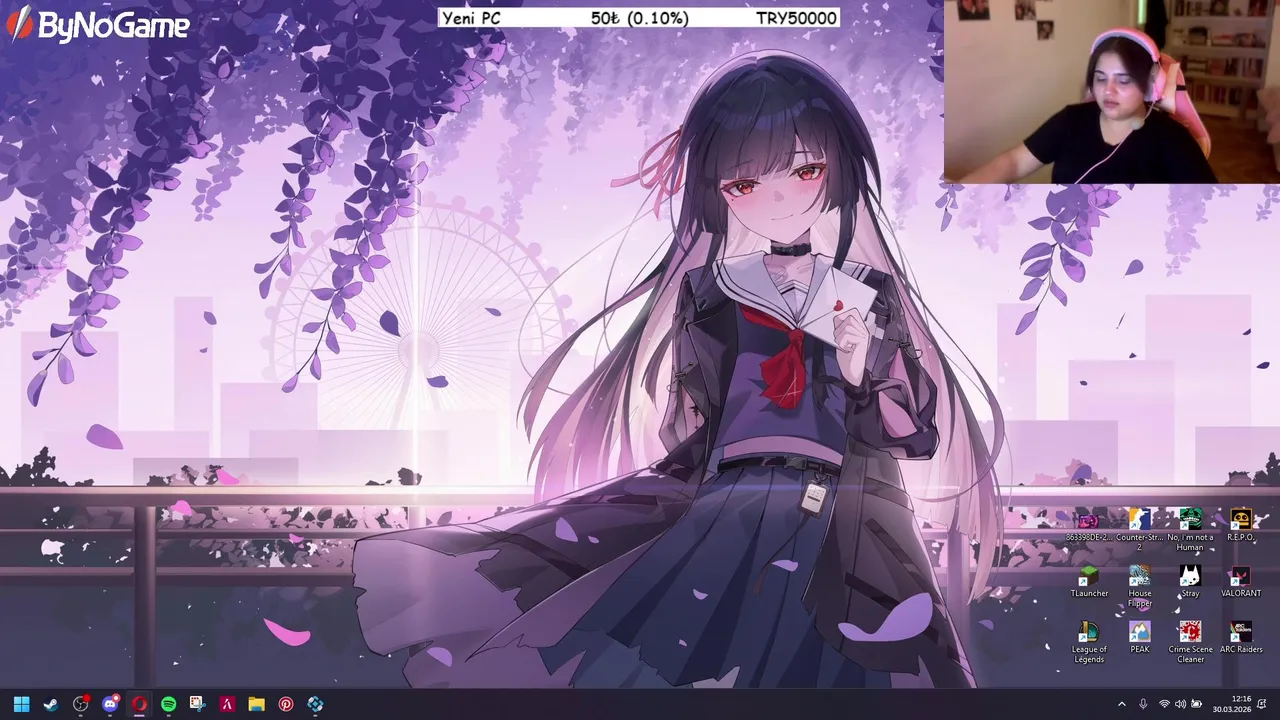Launch Snipping Tool from the taskbar
Screen dimensions: 1280x720
point(198,704)
